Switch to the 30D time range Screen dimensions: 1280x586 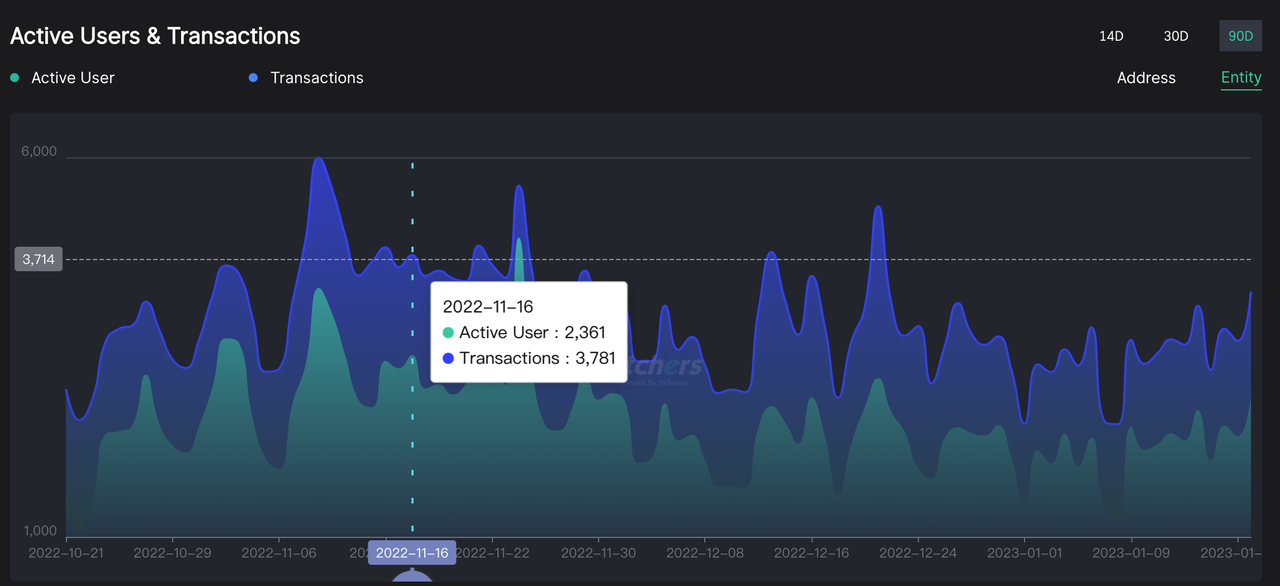click(x=1176, y=36)
